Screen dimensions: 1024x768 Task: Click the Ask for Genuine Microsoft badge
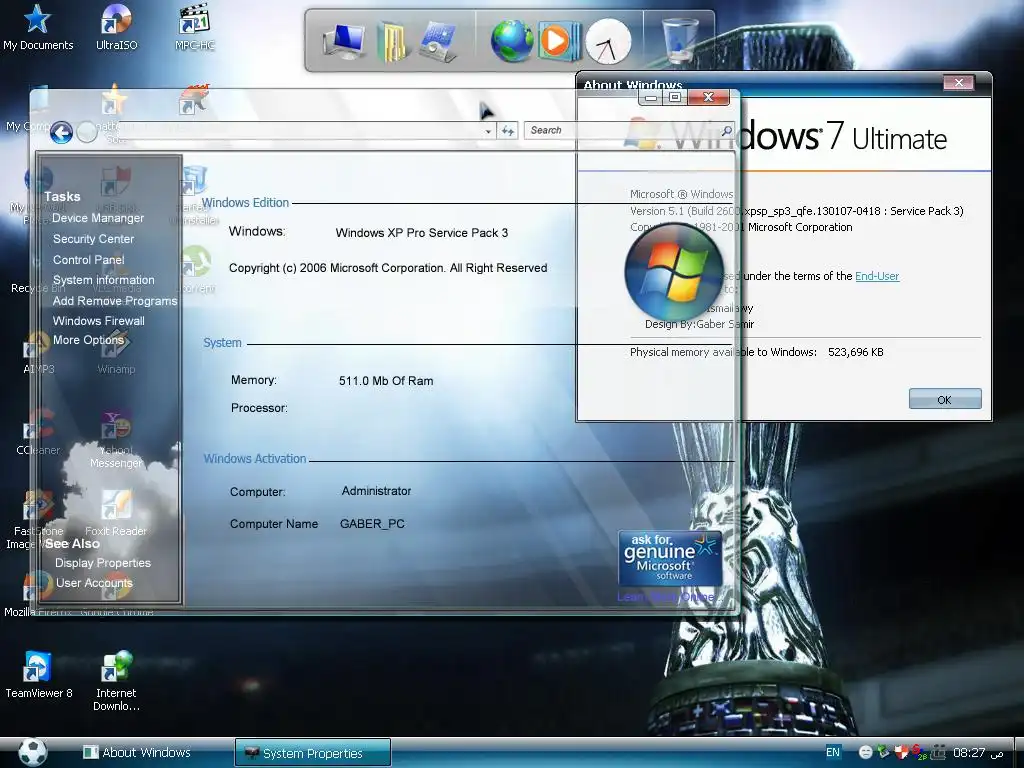670,558
